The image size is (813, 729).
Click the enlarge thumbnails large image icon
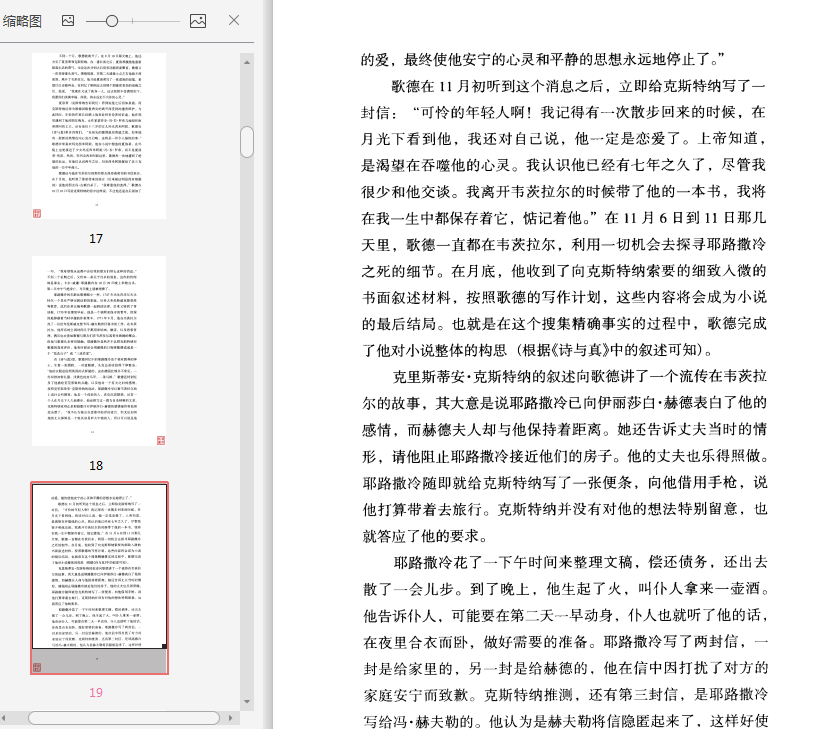click(x=198, y=21)
